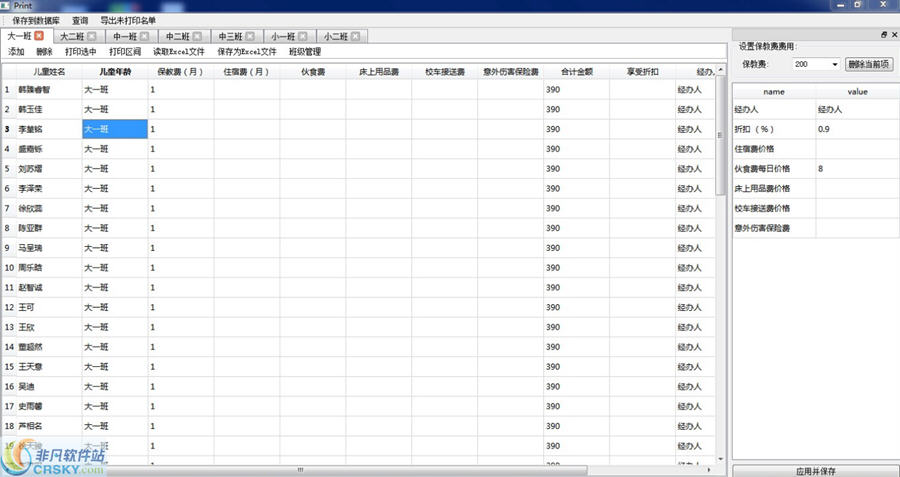The width and height of the screenshot is (900, 477).
Task: Select the name cell 王可 in row 12
Action: pos(49,307)
